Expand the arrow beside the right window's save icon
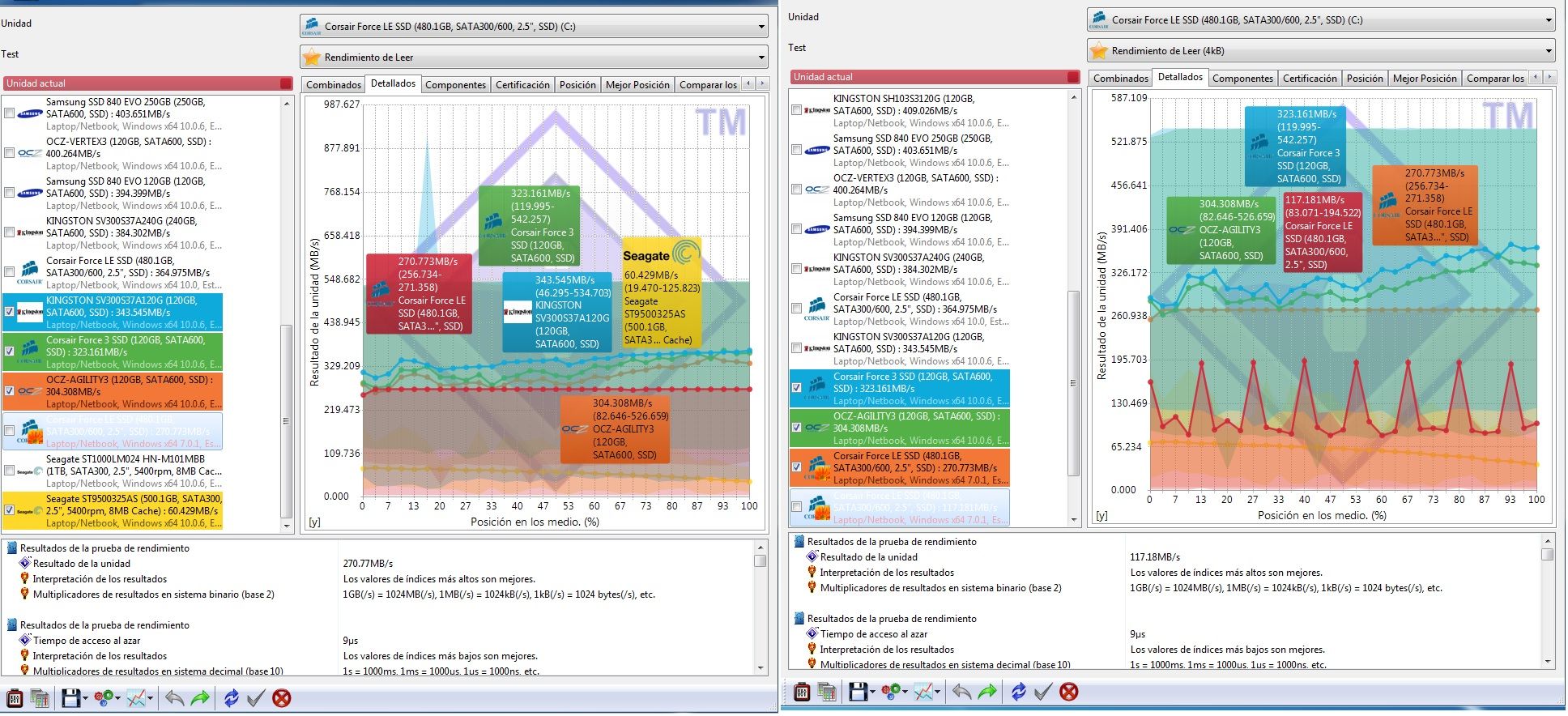This screenshot has height=716, width=1568. pos(872,692)
